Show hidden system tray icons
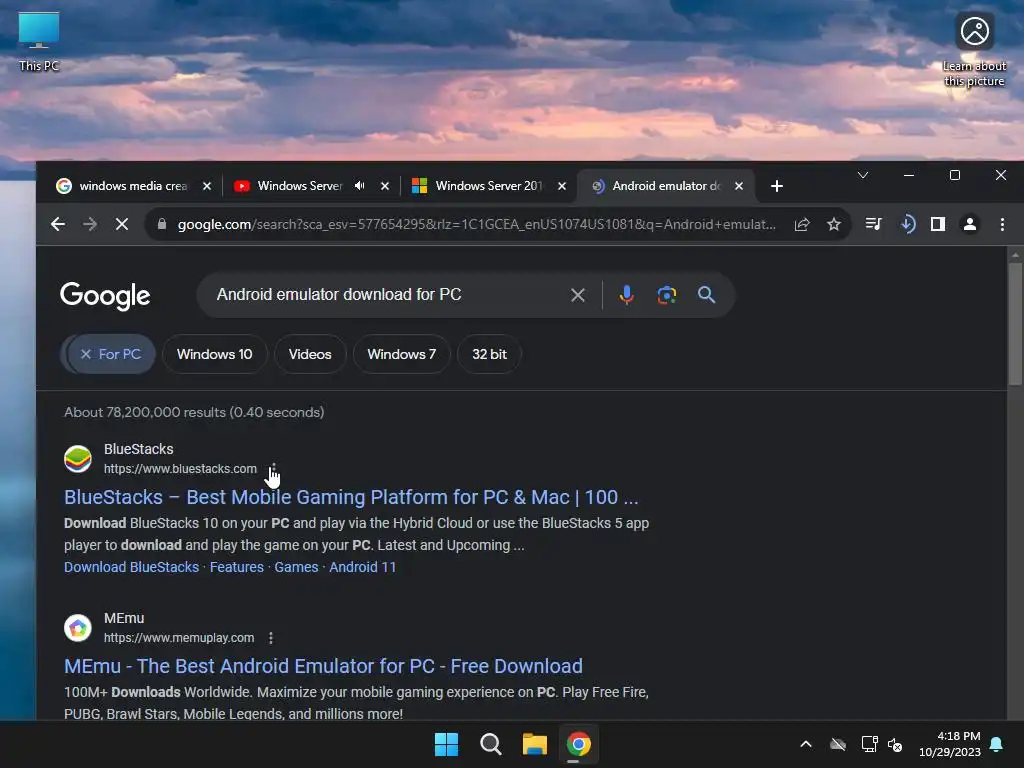 pos(806,744)
